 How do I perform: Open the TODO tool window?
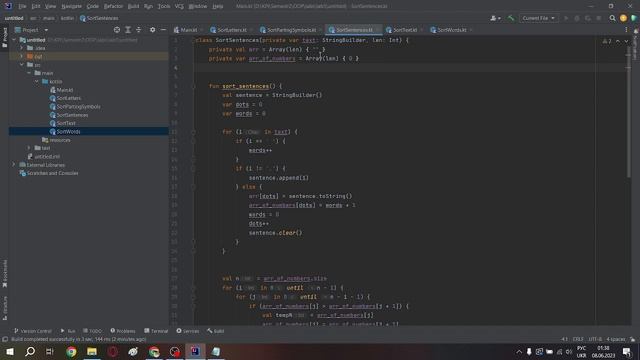click(92, 331)
